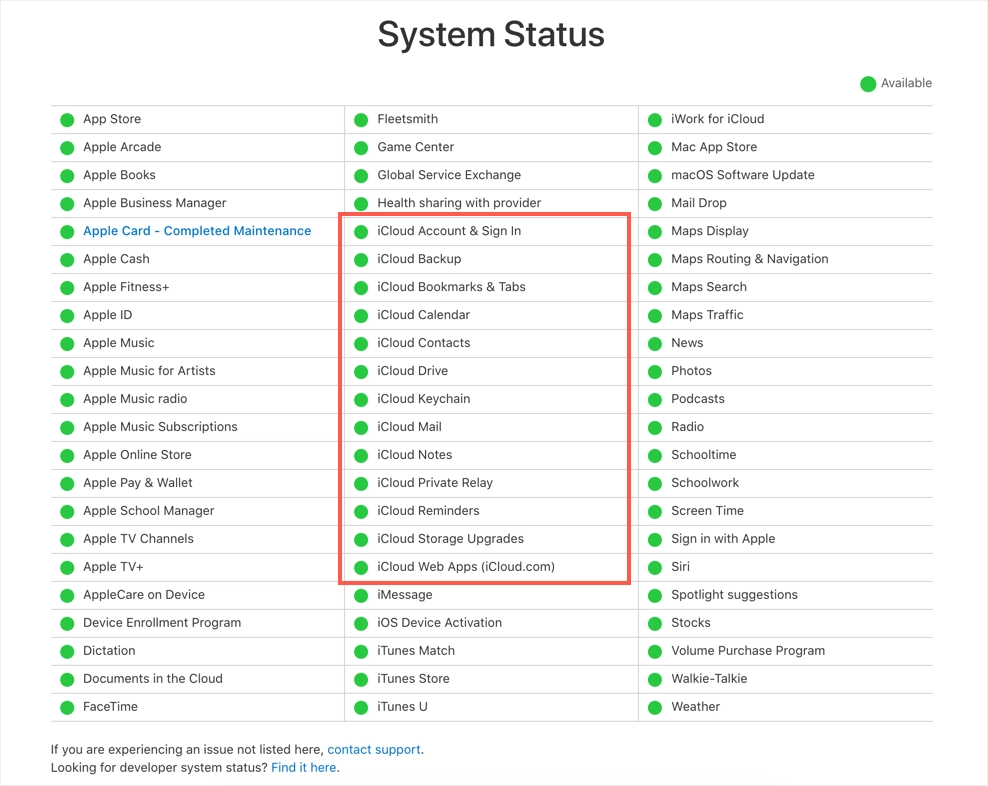This screenshot has width=988, height=786.
Task: Click the green dot next to FaceTime
Action: tap(67, 708)
